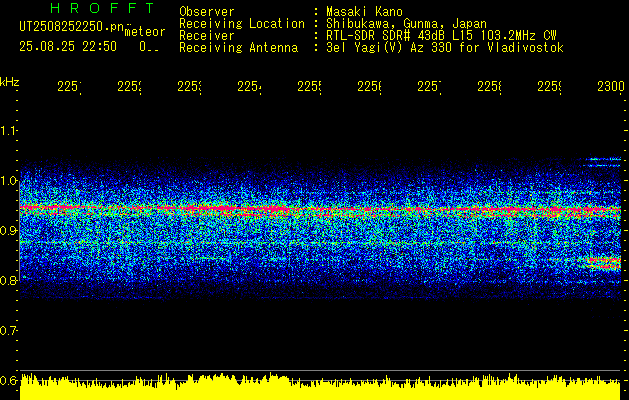Click the 2253 time axis marker
629x400 pixels.
(x=189, y=87)
